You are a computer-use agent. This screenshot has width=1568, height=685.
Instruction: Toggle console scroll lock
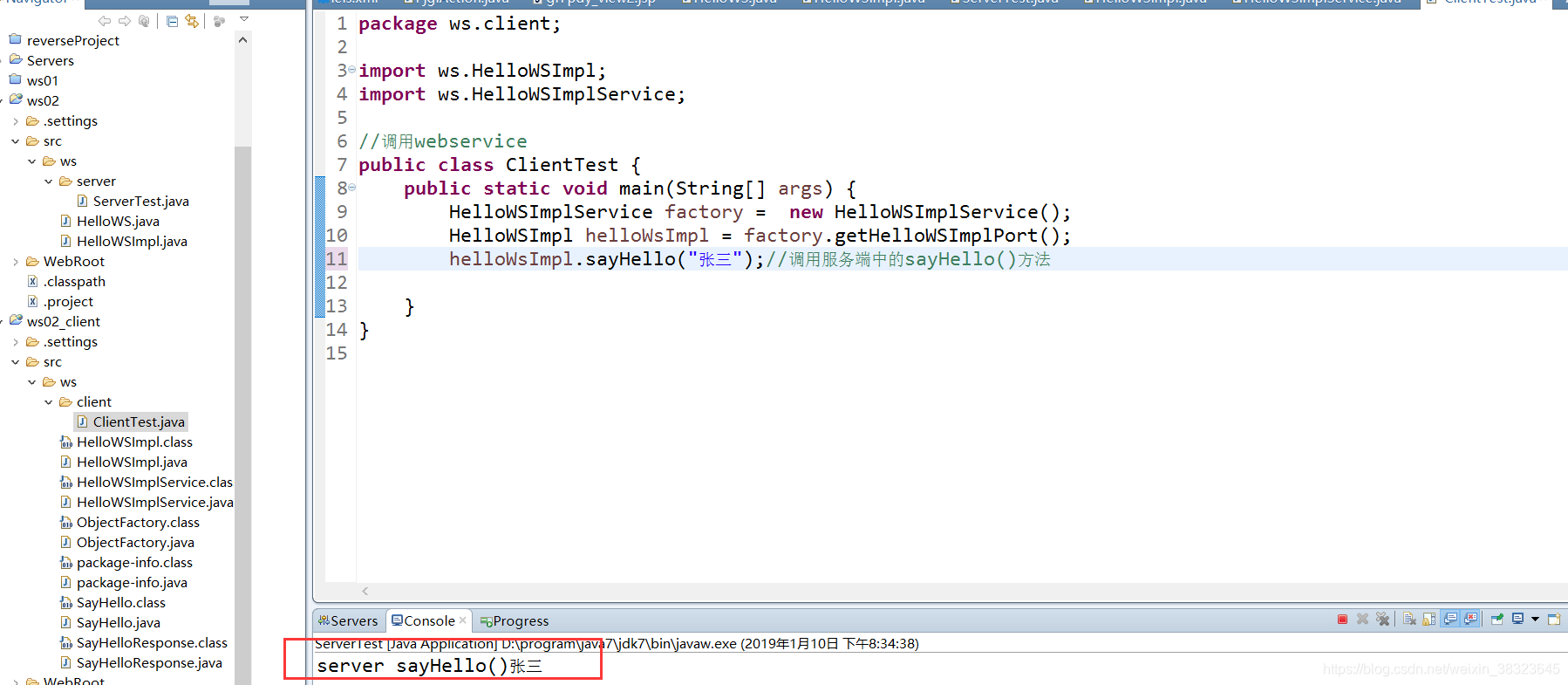pyautogui.click(x=1429, y=620)
